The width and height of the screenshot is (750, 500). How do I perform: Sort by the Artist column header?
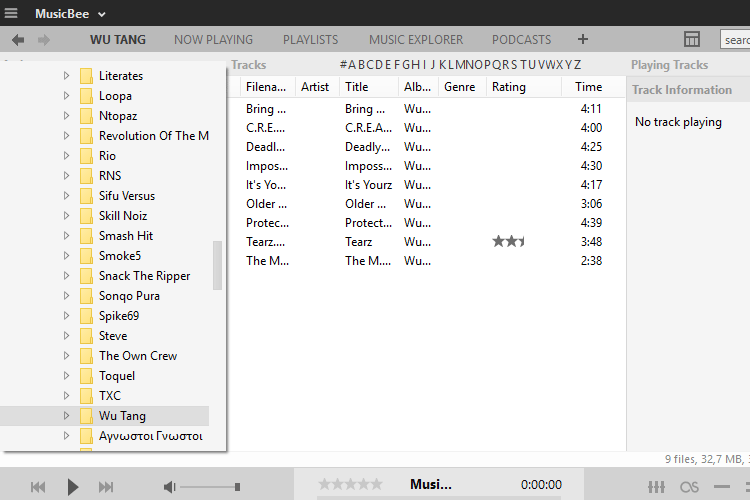tap(315, 87)
